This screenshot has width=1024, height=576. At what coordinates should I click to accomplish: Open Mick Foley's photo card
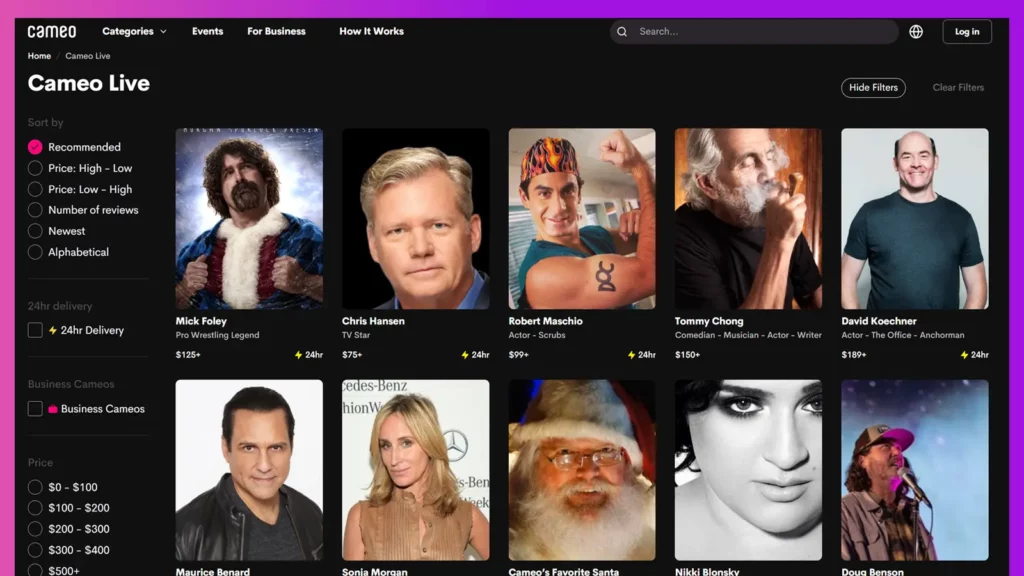[x=249, y=218]
